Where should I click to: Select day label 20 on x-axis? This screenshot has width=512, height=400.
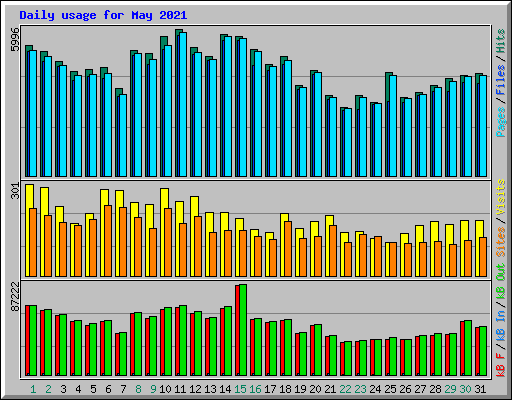(315, 389)
